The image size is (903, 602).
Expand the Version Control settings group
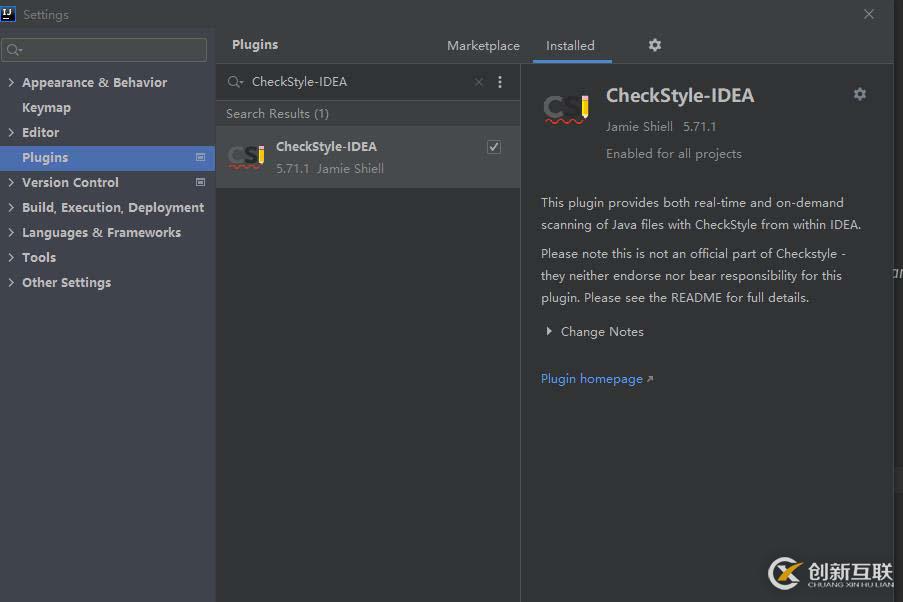pyautogui.click(x=11, y=182)
